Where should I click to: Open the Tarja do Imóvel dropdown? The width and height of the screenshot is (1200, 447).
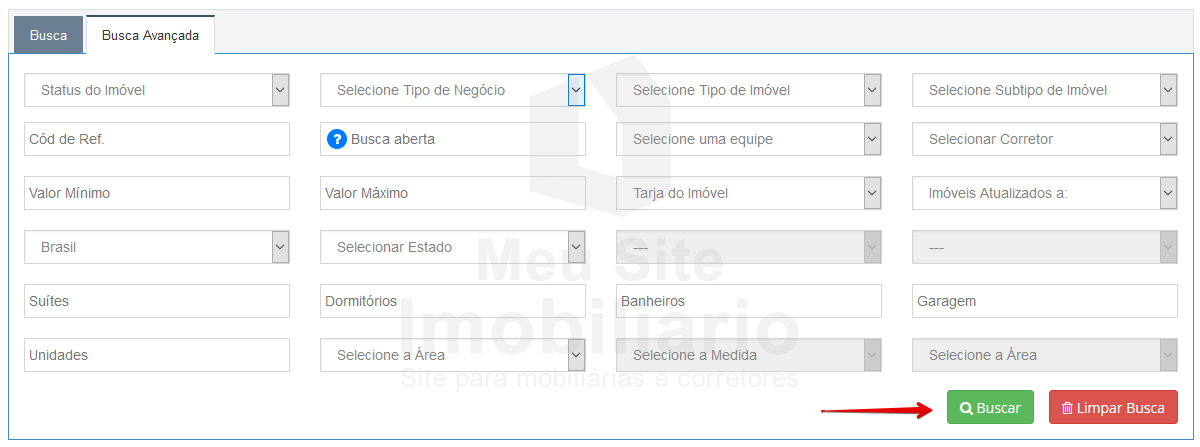click(748, 193)
